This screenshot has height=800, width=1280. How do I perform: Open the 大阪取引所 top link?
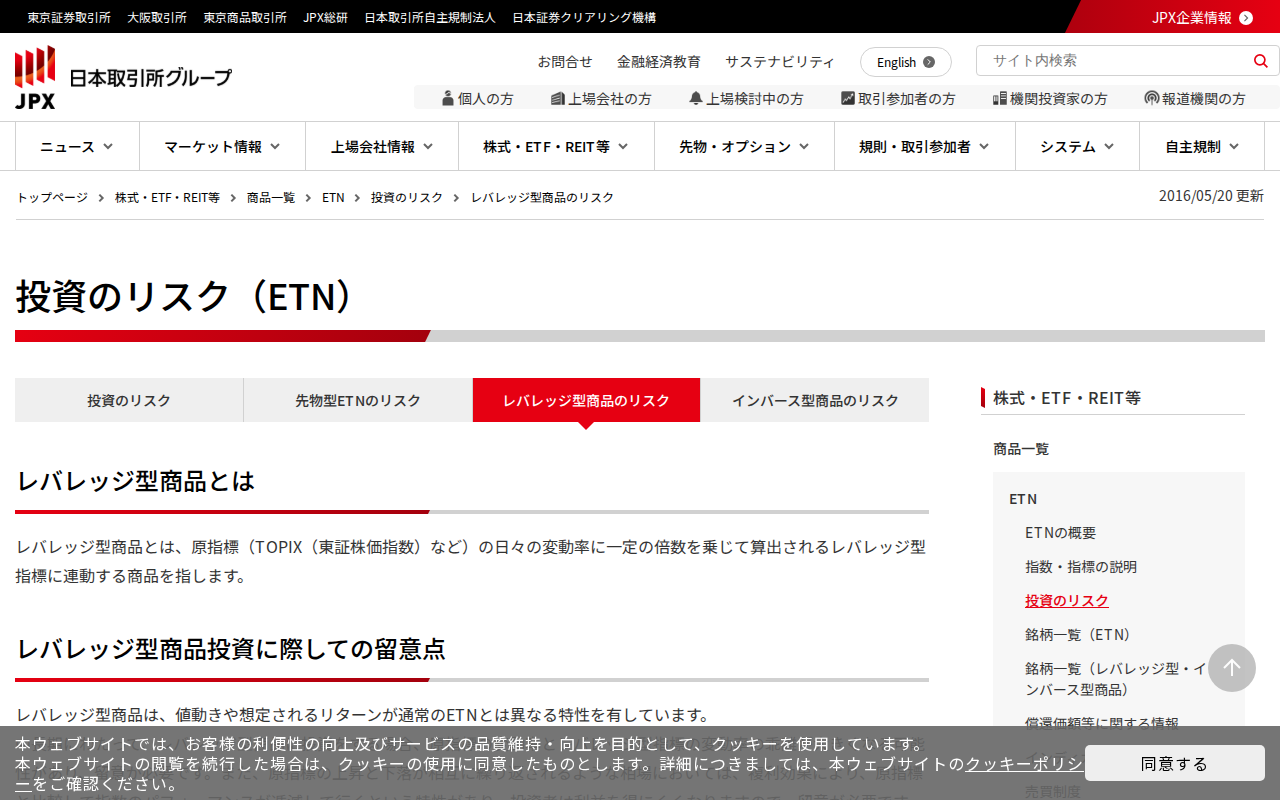pyautogui.click(x=157, y=17)
